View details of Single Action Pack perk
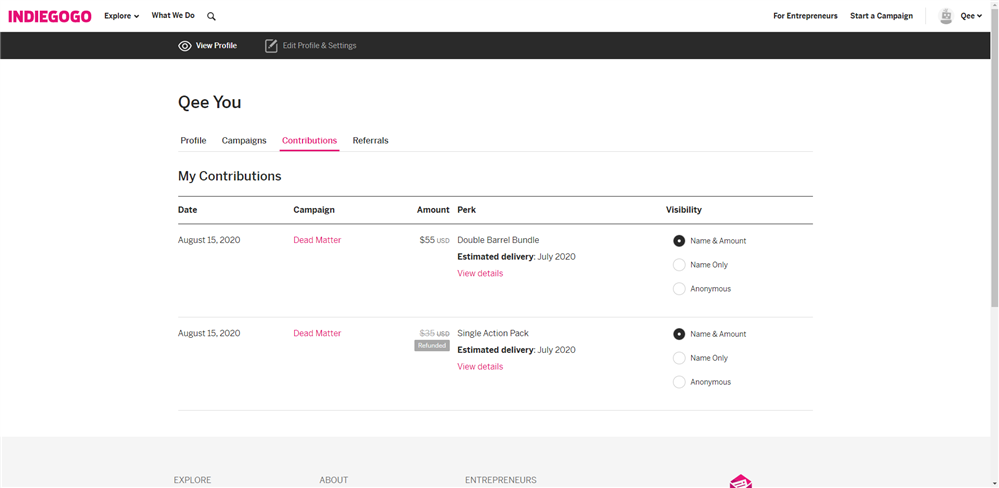The image size is (999, 488). [x=480, y=366]
